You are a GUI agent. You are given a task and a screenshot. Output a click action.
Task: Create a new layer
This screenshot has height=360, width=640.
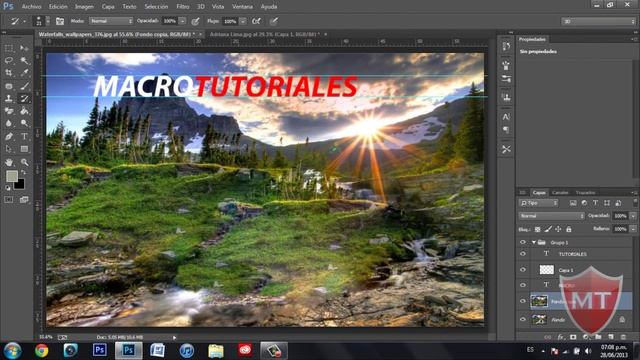click(611, 337)
